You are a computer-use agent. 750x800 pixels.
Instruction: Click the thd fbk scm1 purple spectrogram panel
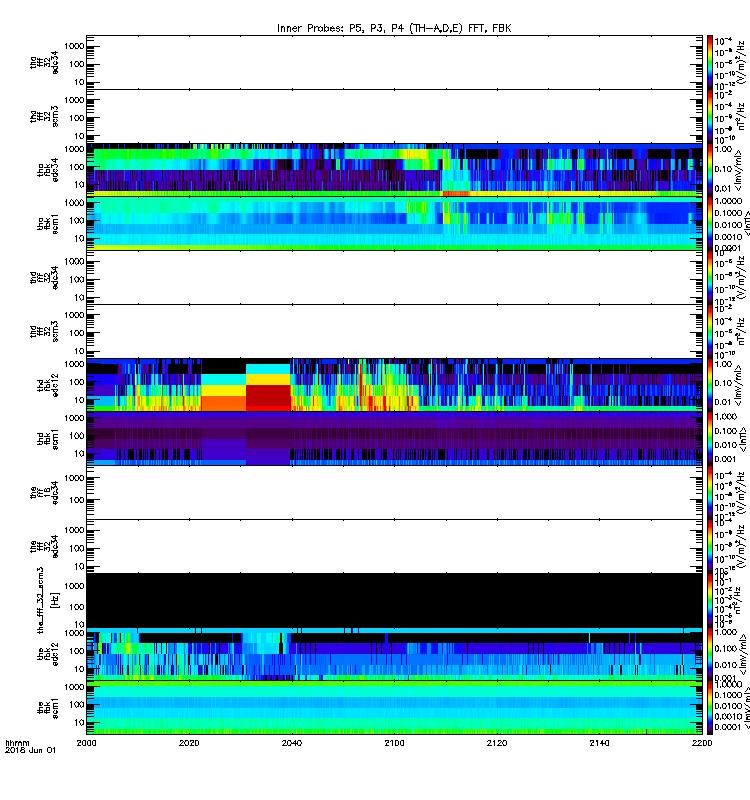click(394, 439)
